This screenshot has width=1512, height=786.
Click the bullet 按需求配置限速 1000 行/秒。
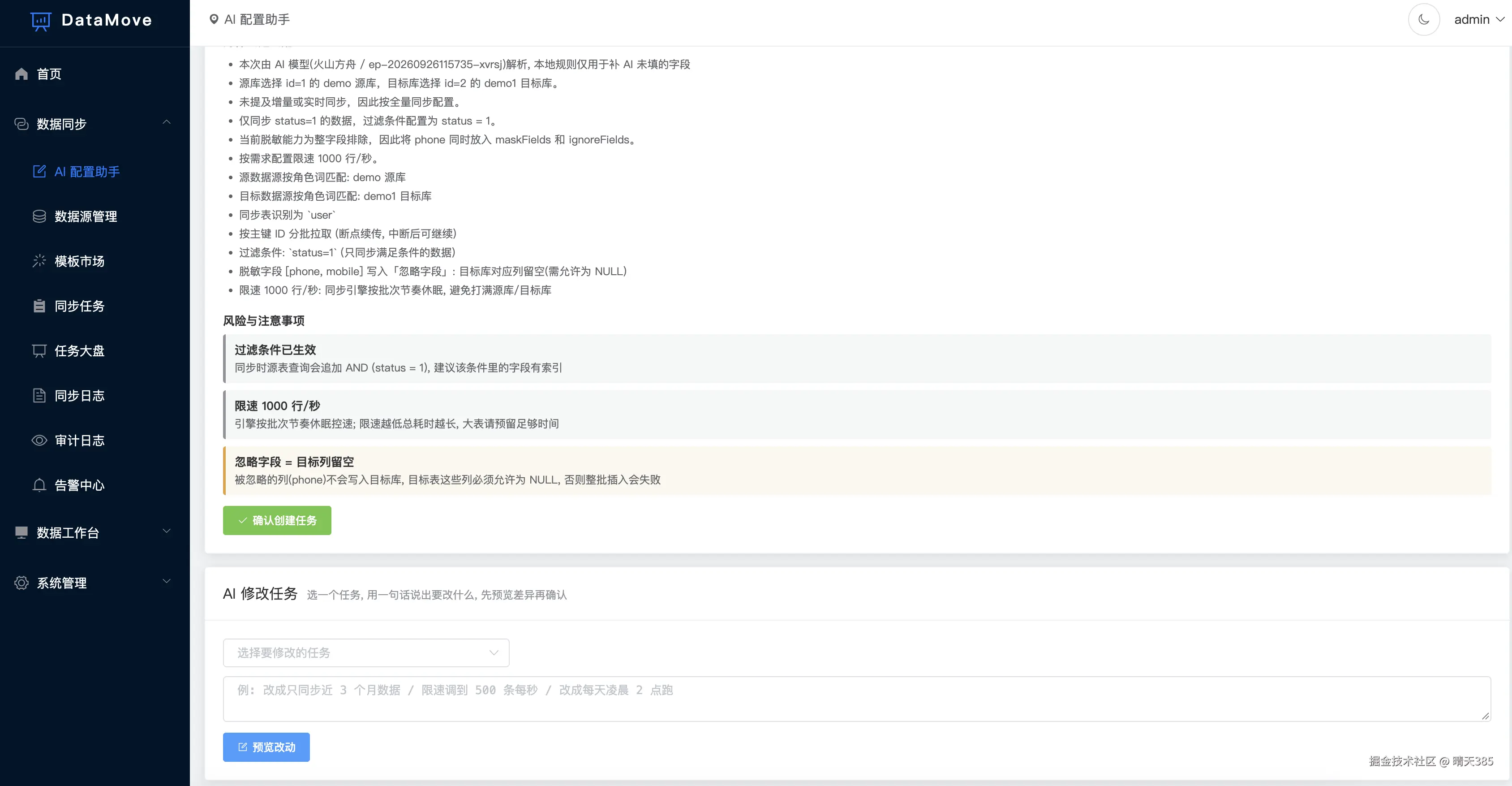pyautogui.click(x=310, y=159)
